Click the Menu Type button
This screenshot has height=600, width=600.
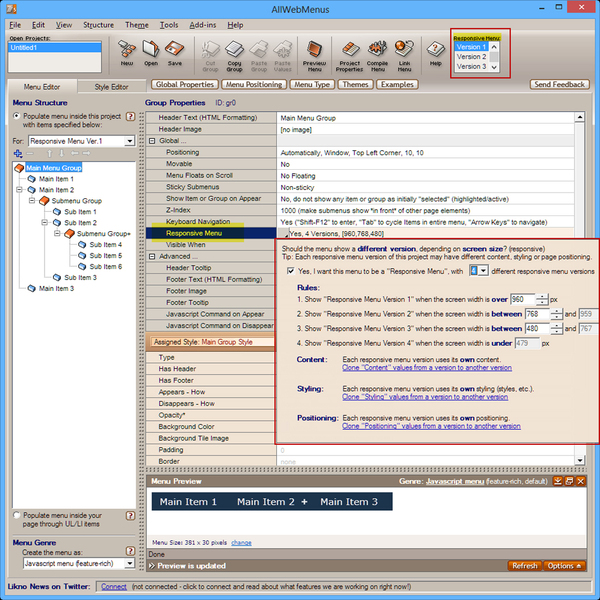pos(312,84)
